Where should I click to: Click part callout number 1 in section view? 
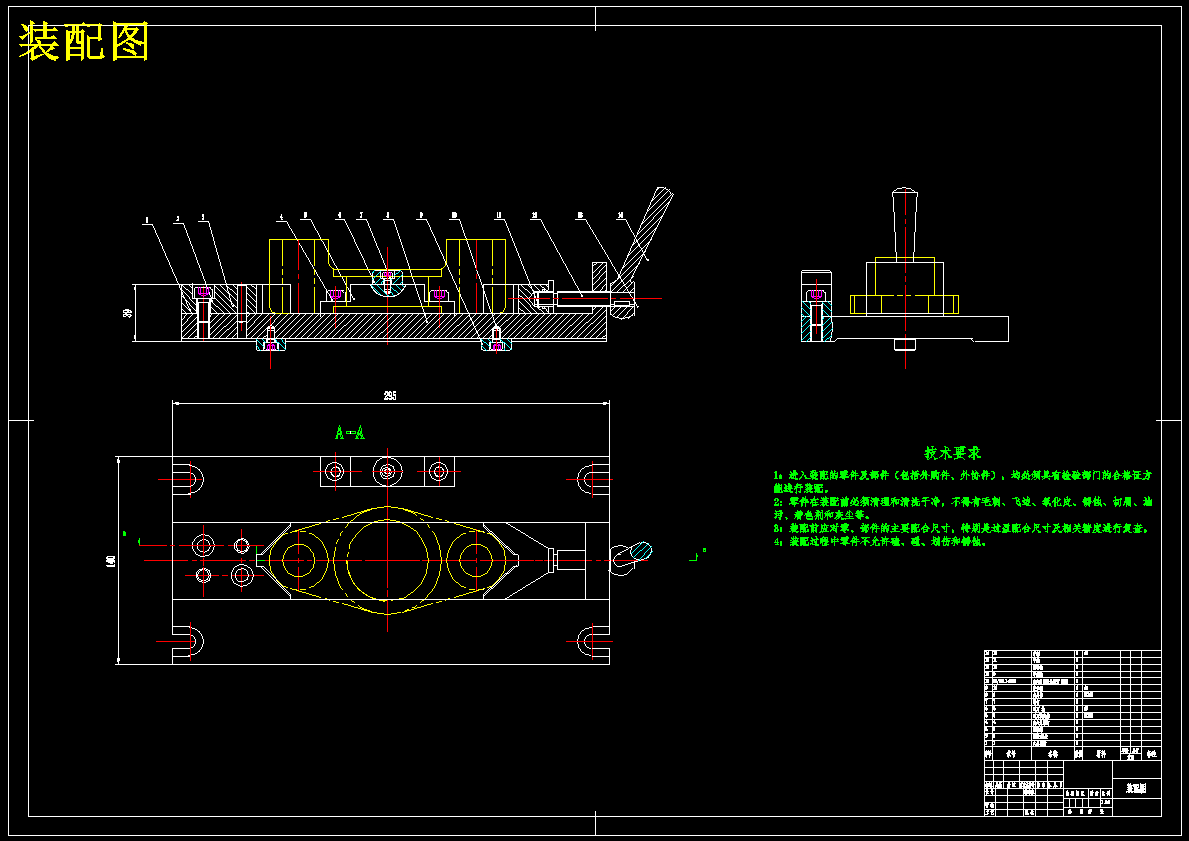click(147, 221)
